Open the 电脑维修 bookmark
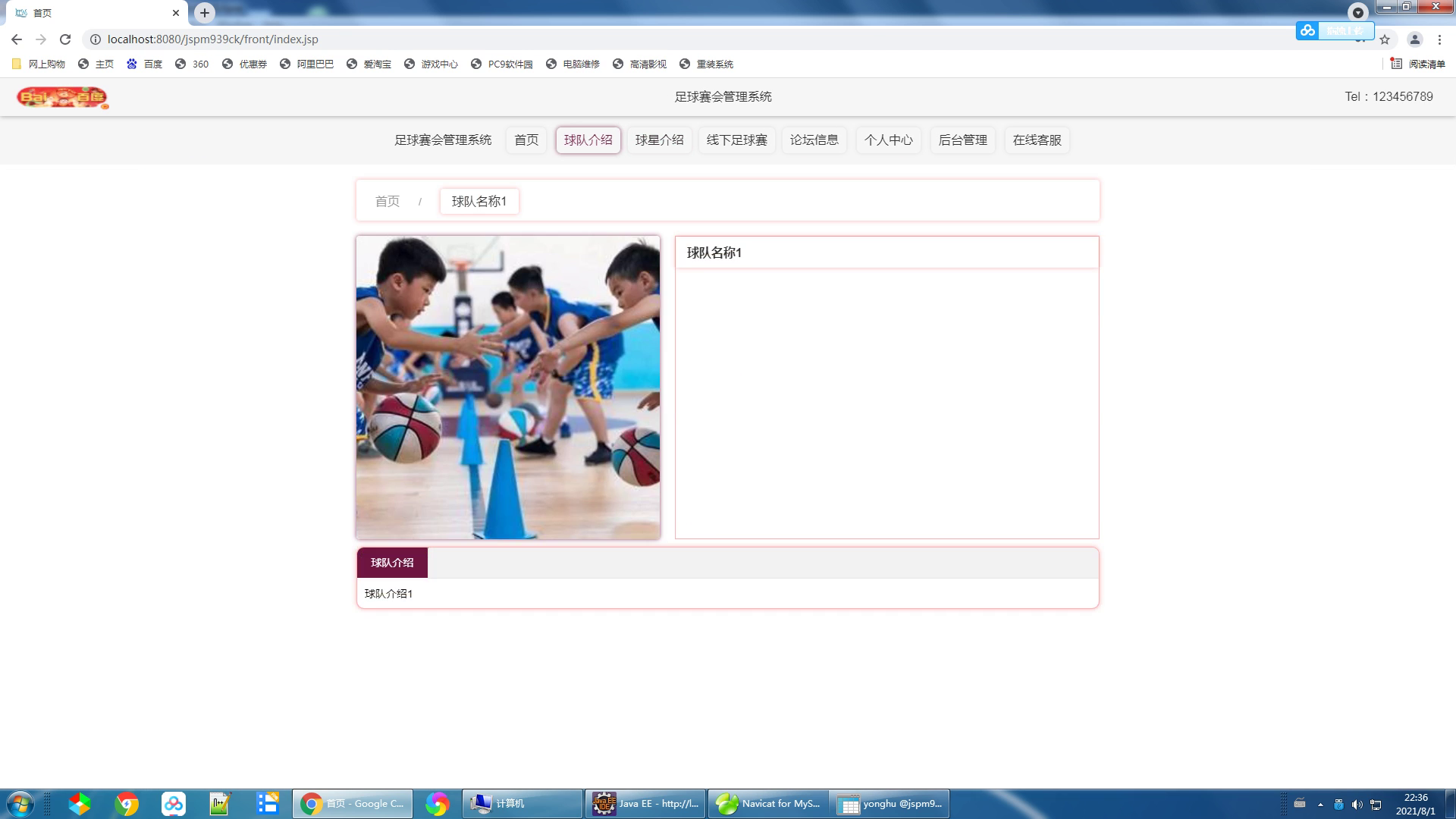1456x819 pixels. (573, 64)
